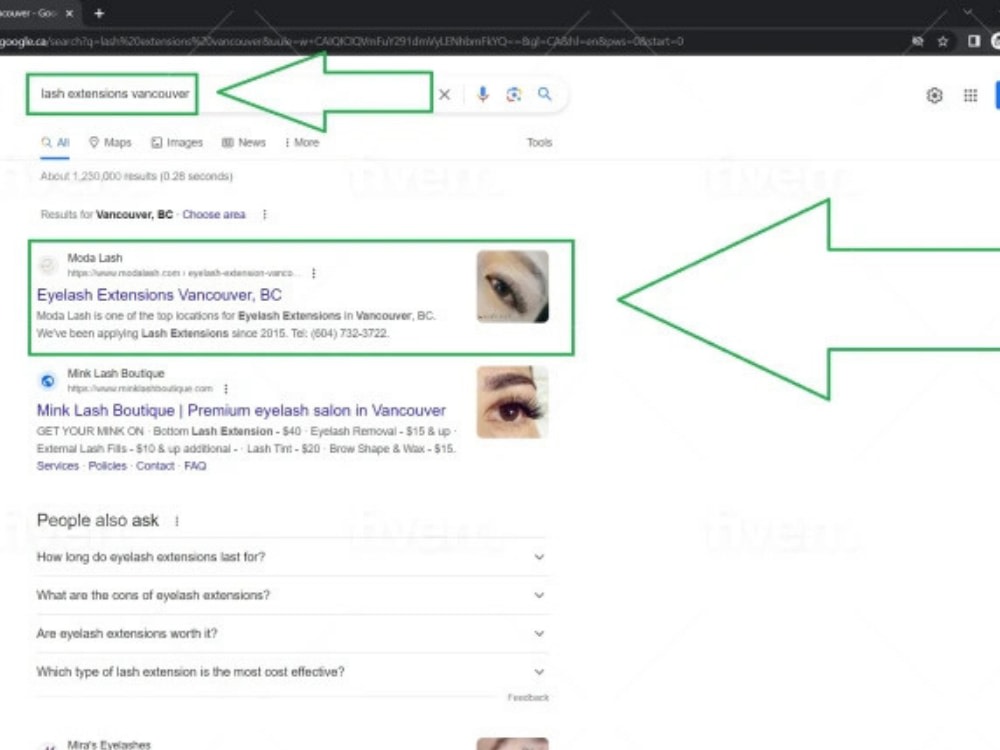This screenshot has height=750, width=1000.
Task: Click the Mira's Eyelashes result name
Action: pos(109,744)
